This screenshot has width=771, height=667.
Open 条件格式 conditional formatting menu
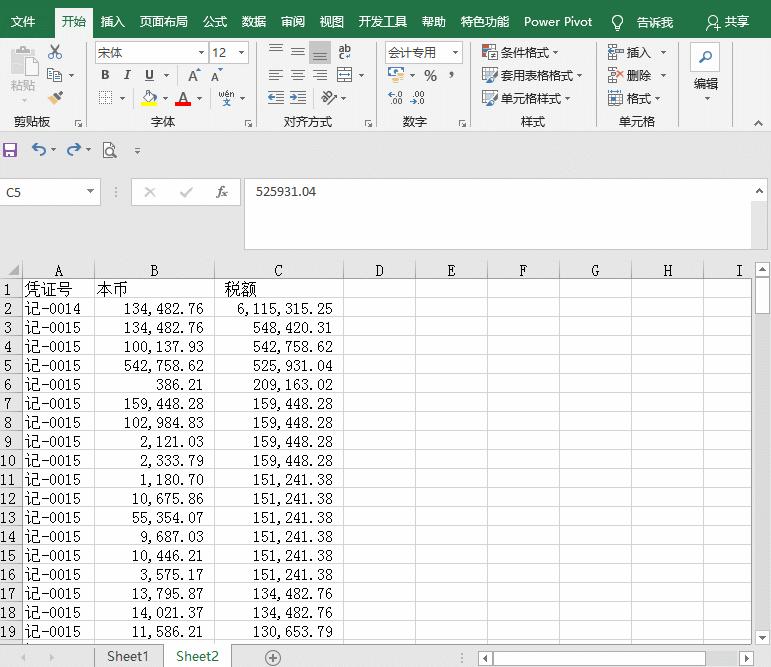click(x=520, y=52)
